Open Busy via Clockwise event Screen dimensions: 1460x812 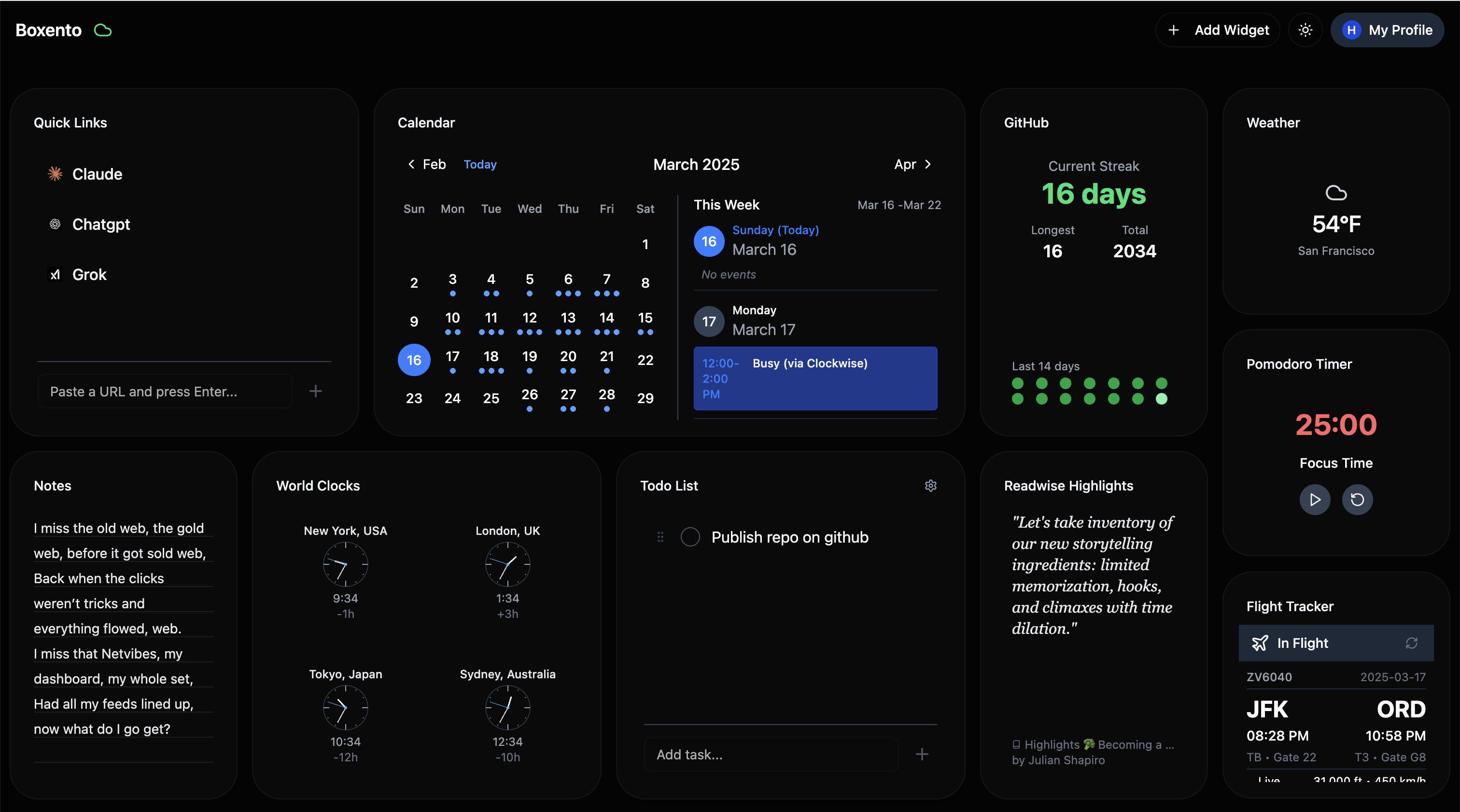pos(815,378)
